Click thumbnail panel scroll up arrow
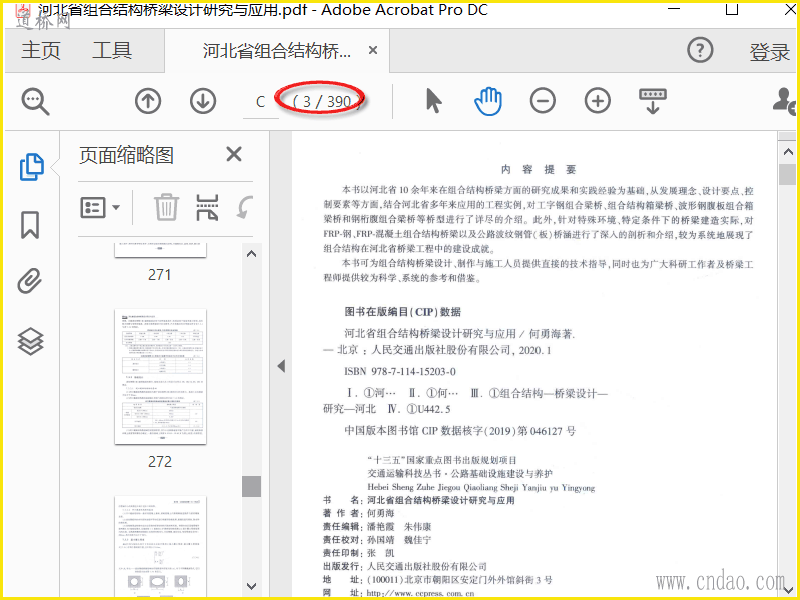The width and height of the screenshot is (800, 600). [252, 254]
